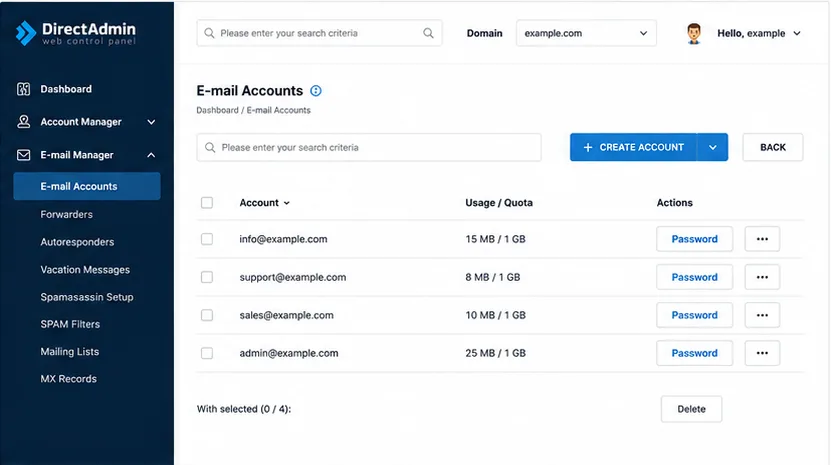Select the support@example.com checkbox
The height and width of the screenshot is (465, 831).
pyautogui.click(x=207, y=277)
